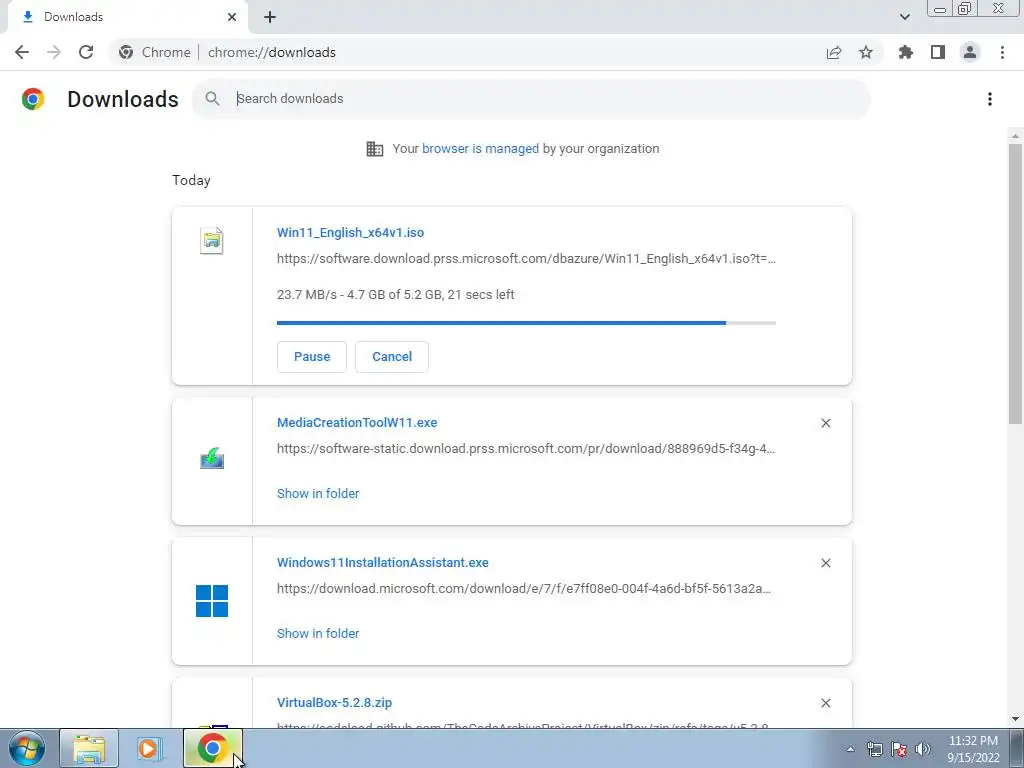This screenshot has height=768, width=1024.
Task: Click the ISO file icon
Action: point(212,240)
